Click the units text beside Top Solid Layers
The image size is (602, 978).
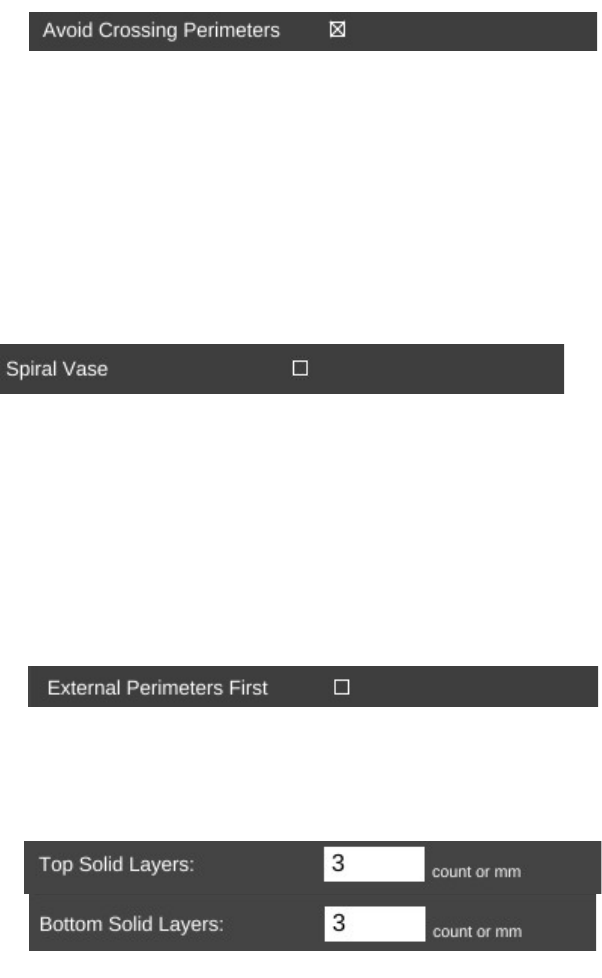476,872
